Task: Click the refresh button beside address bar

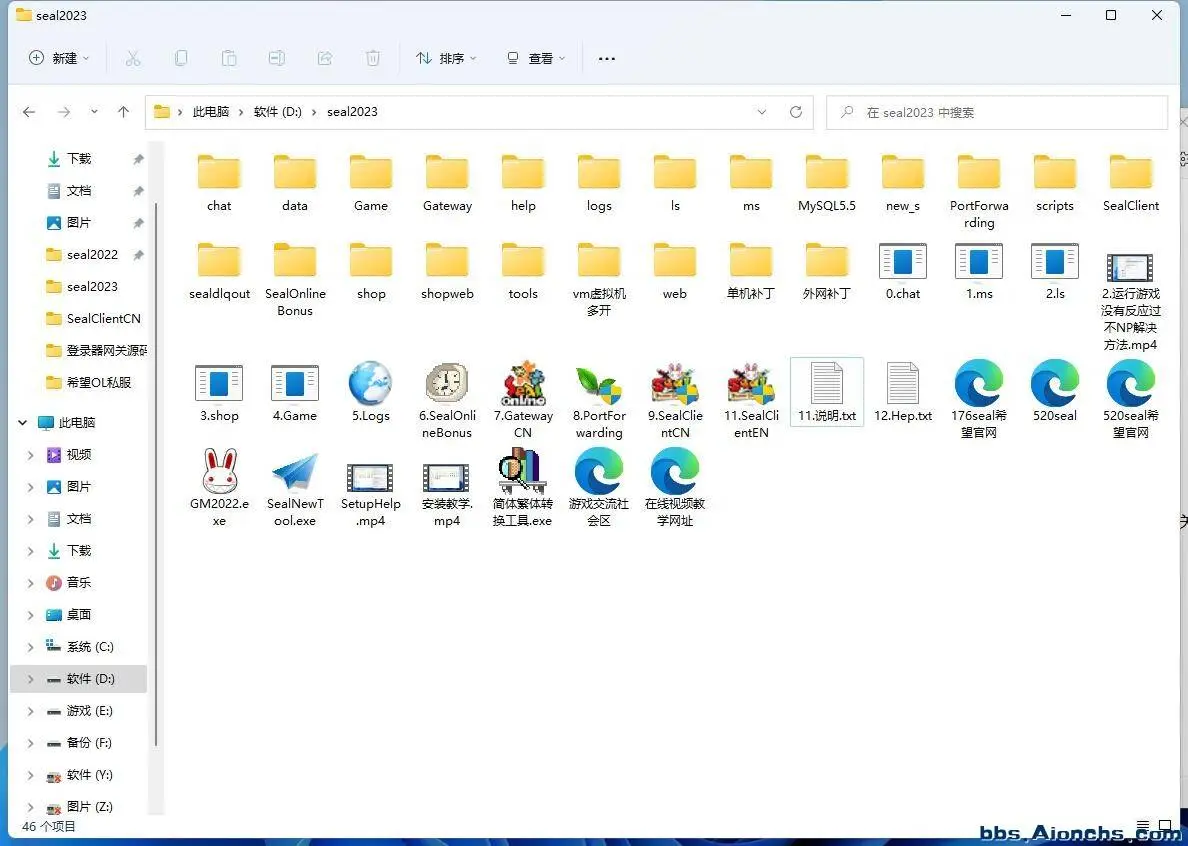Action: pos(796,112)
